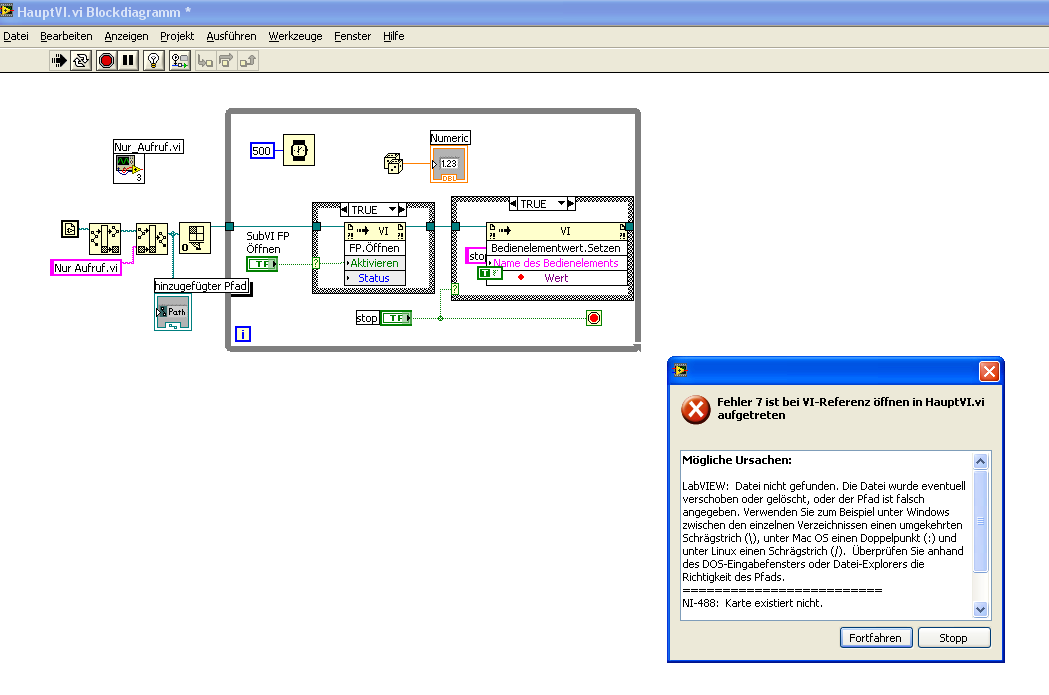1049x695 pixels.
Task: Click the case selector terminal of right structure
Action: point(455,289)
